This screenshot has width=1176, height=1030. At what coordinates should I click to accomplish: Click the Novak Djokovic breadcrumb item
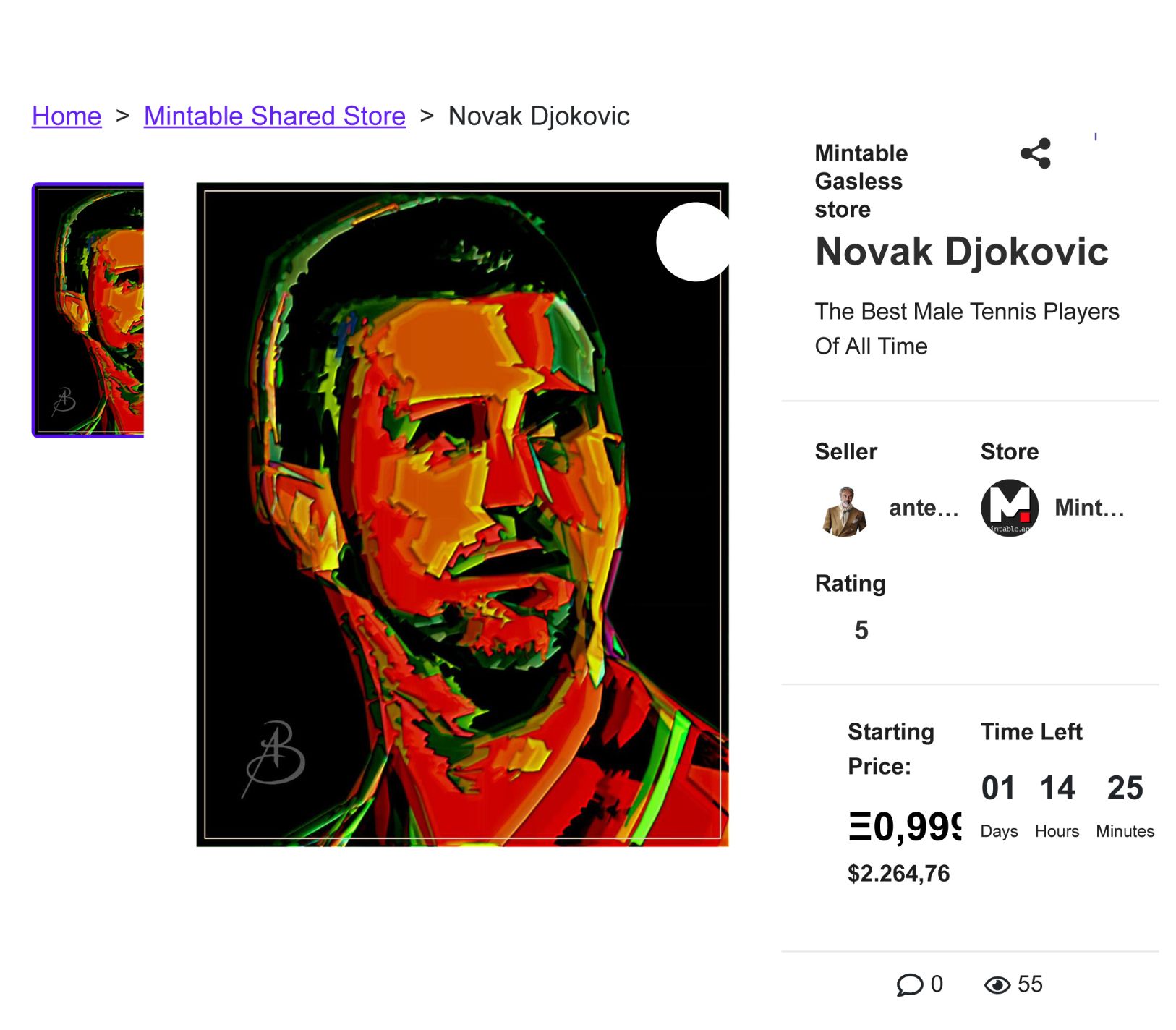539,116
